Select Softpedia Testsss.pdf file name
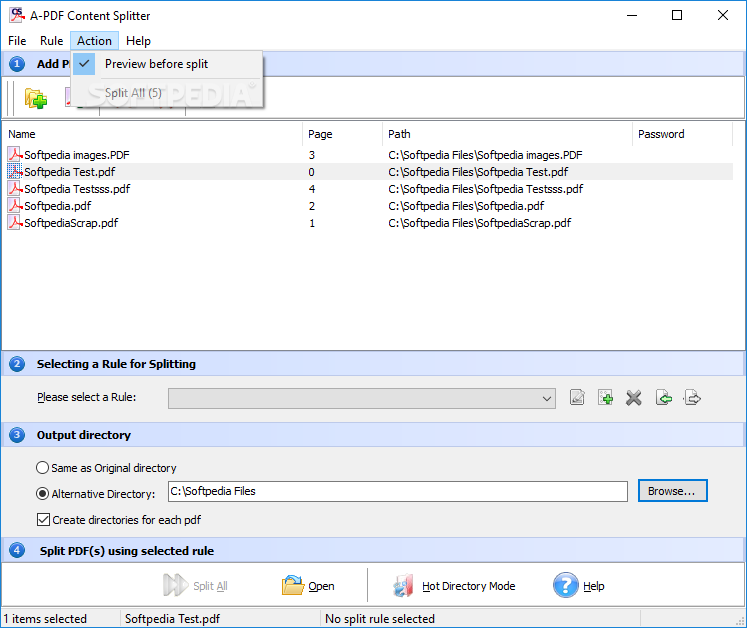This screenshot has width=747, height=628. tap(77, 189)
